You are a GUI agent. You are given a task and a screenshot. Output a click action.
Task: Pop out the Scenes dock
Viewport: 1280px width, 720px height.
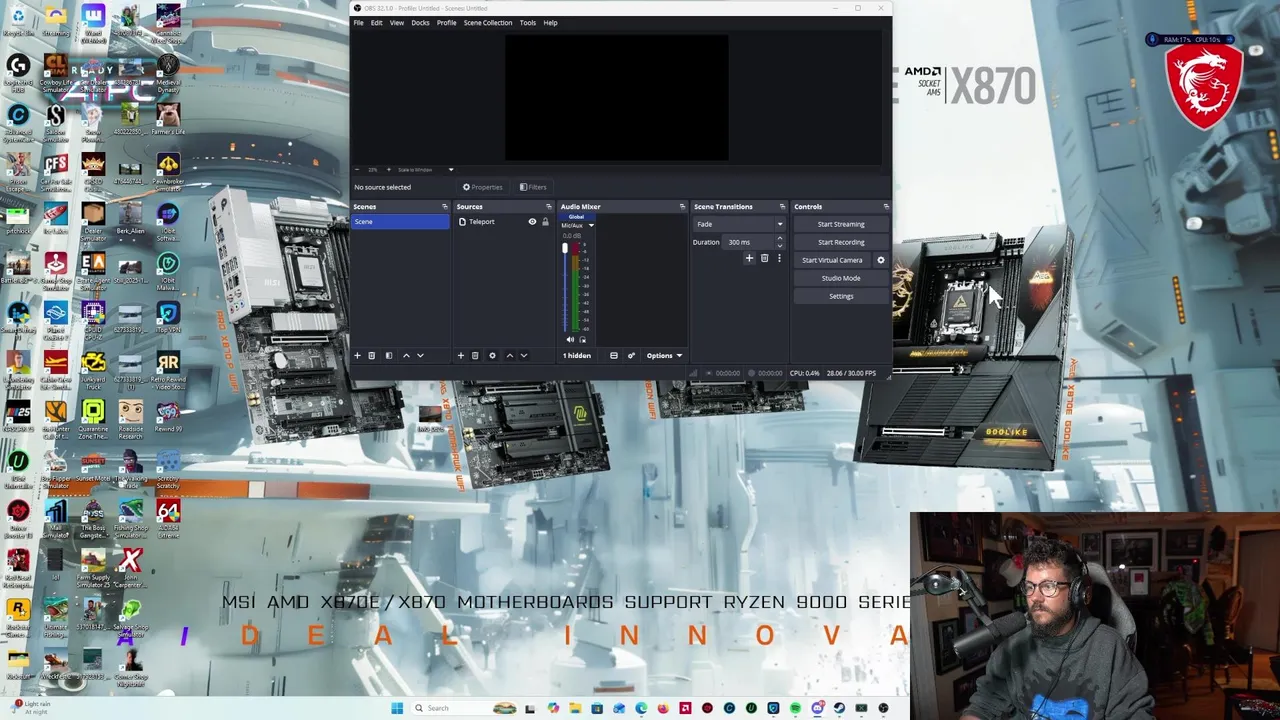444,207
